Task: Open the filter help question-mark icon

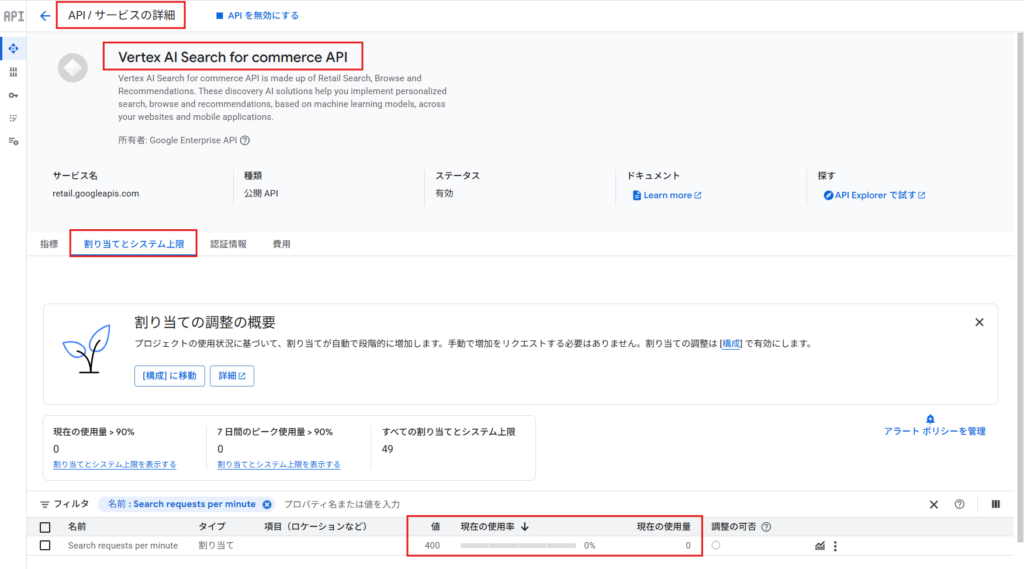Action: pyautogui.click(x=959, y=504)
